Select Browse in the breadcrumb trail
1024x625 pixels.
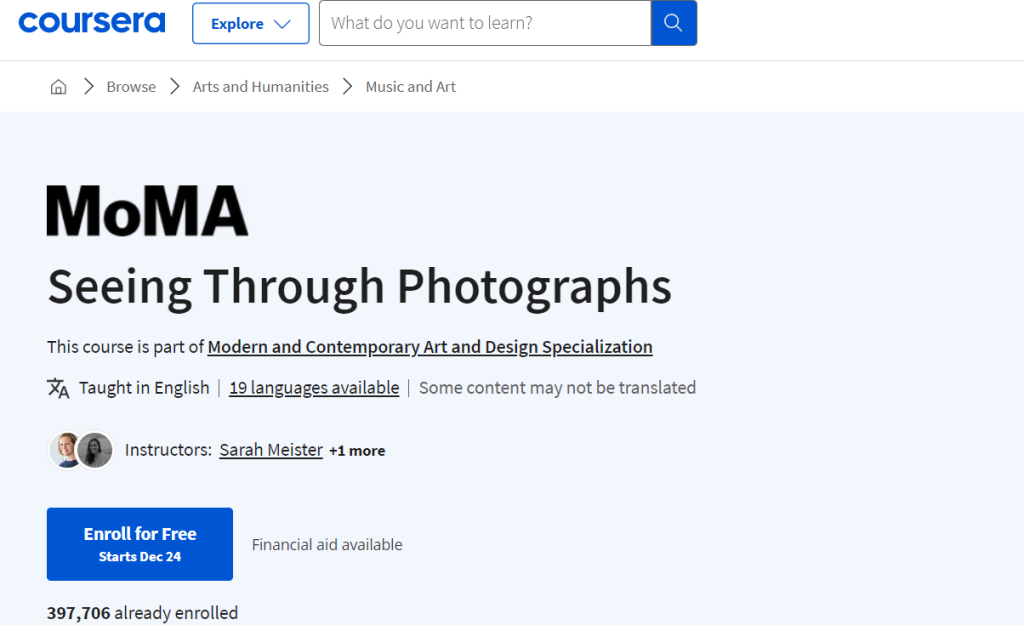(x=131, y=86)
